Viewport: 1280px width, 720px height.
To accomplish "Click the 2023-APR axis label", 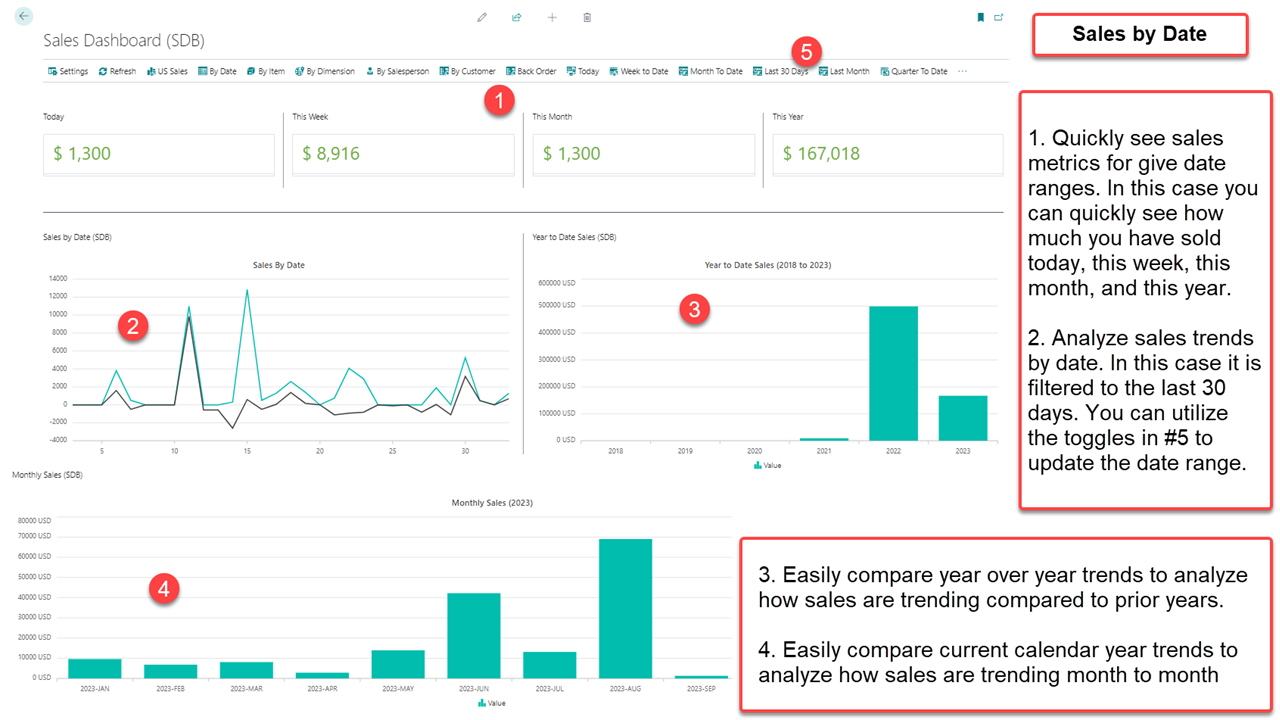I will click(x=322, y=688).
